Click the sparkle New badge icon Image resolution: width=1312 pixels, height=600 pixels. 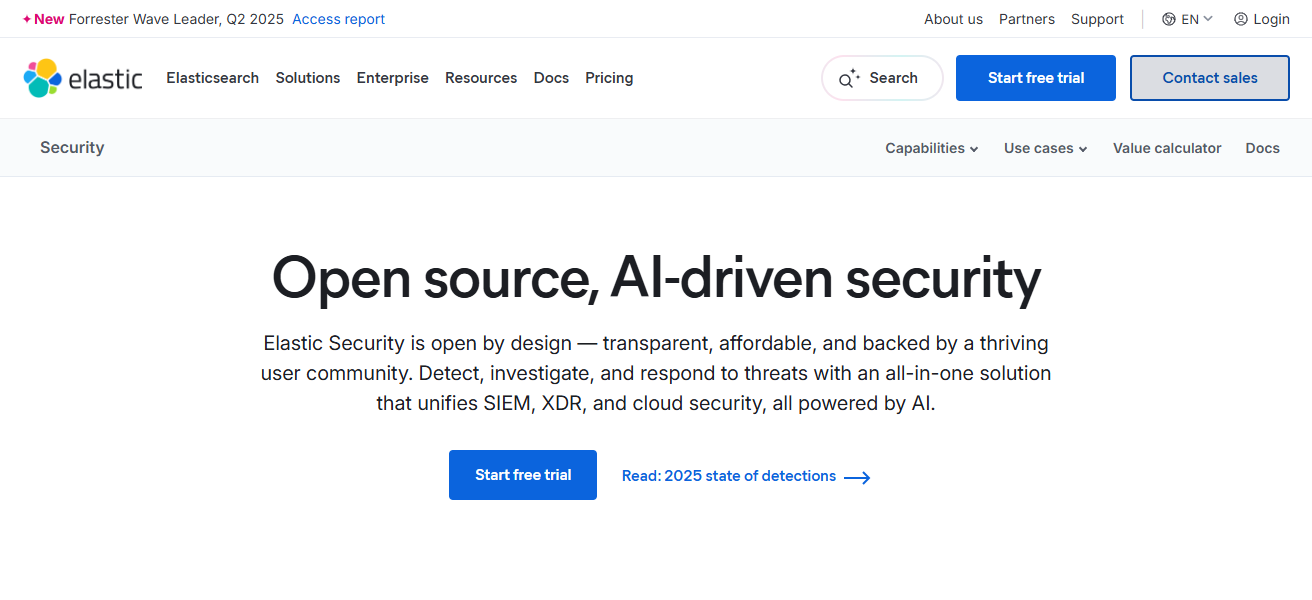tap(27, 18)
